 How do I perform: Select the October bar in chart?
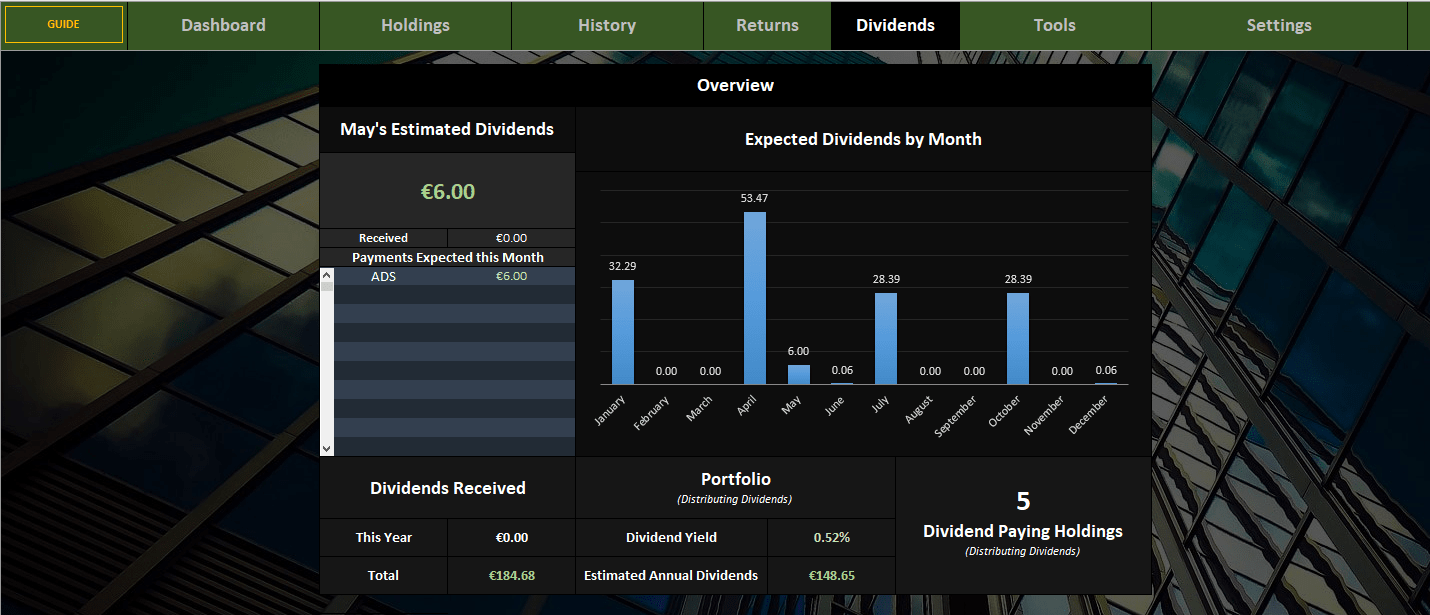coord(1018,338)
